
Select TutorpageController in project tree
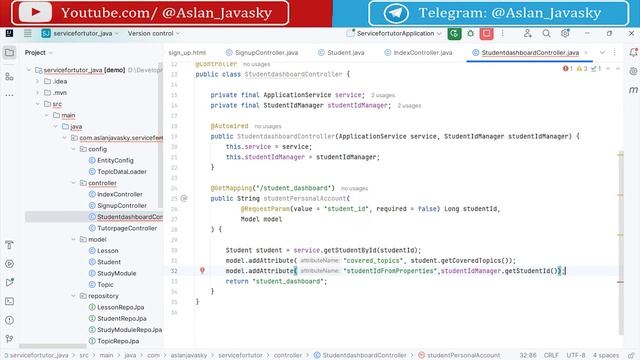pyautogui.click(x=127, y=228)
